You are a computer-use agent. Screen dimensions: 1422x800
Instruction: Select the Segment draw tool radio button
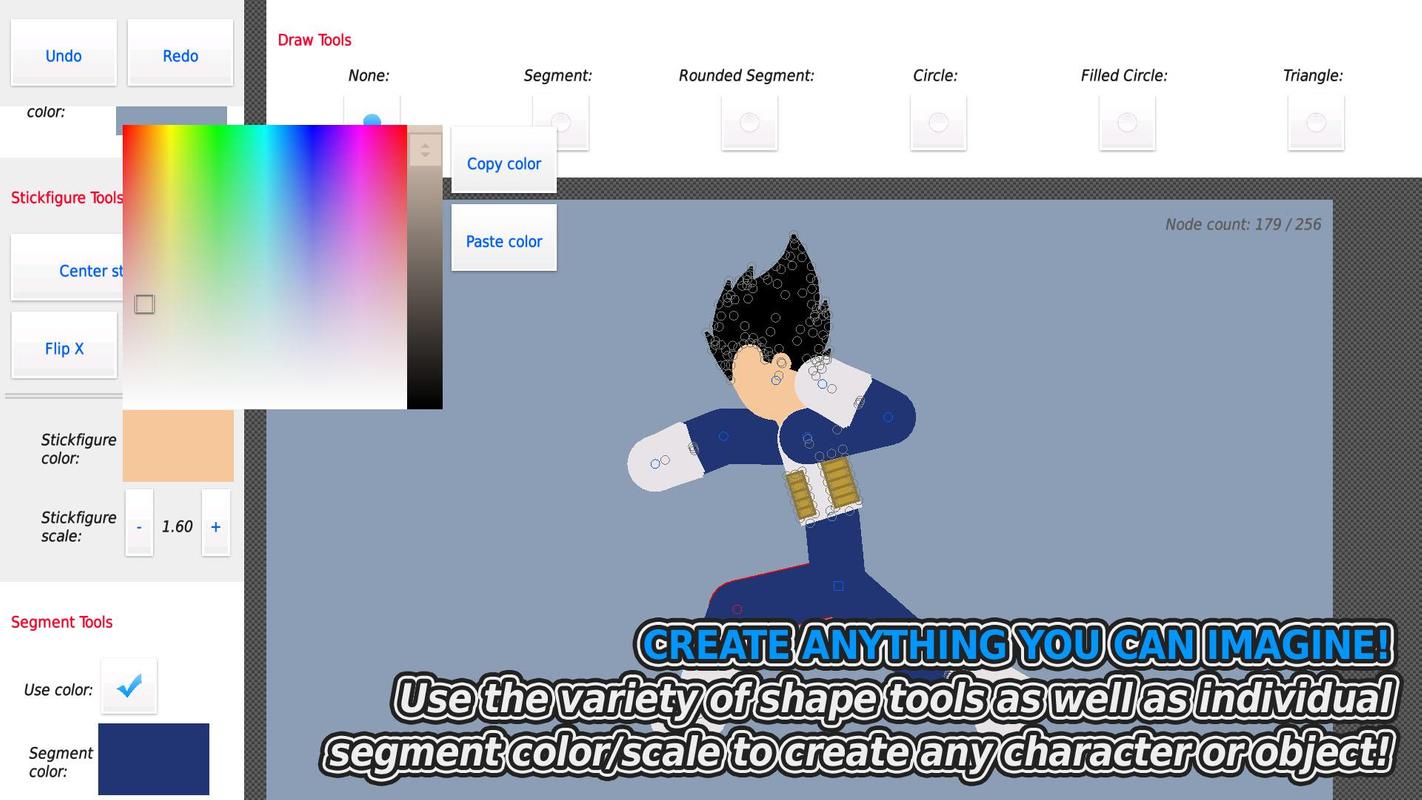[x=561, y=123]
